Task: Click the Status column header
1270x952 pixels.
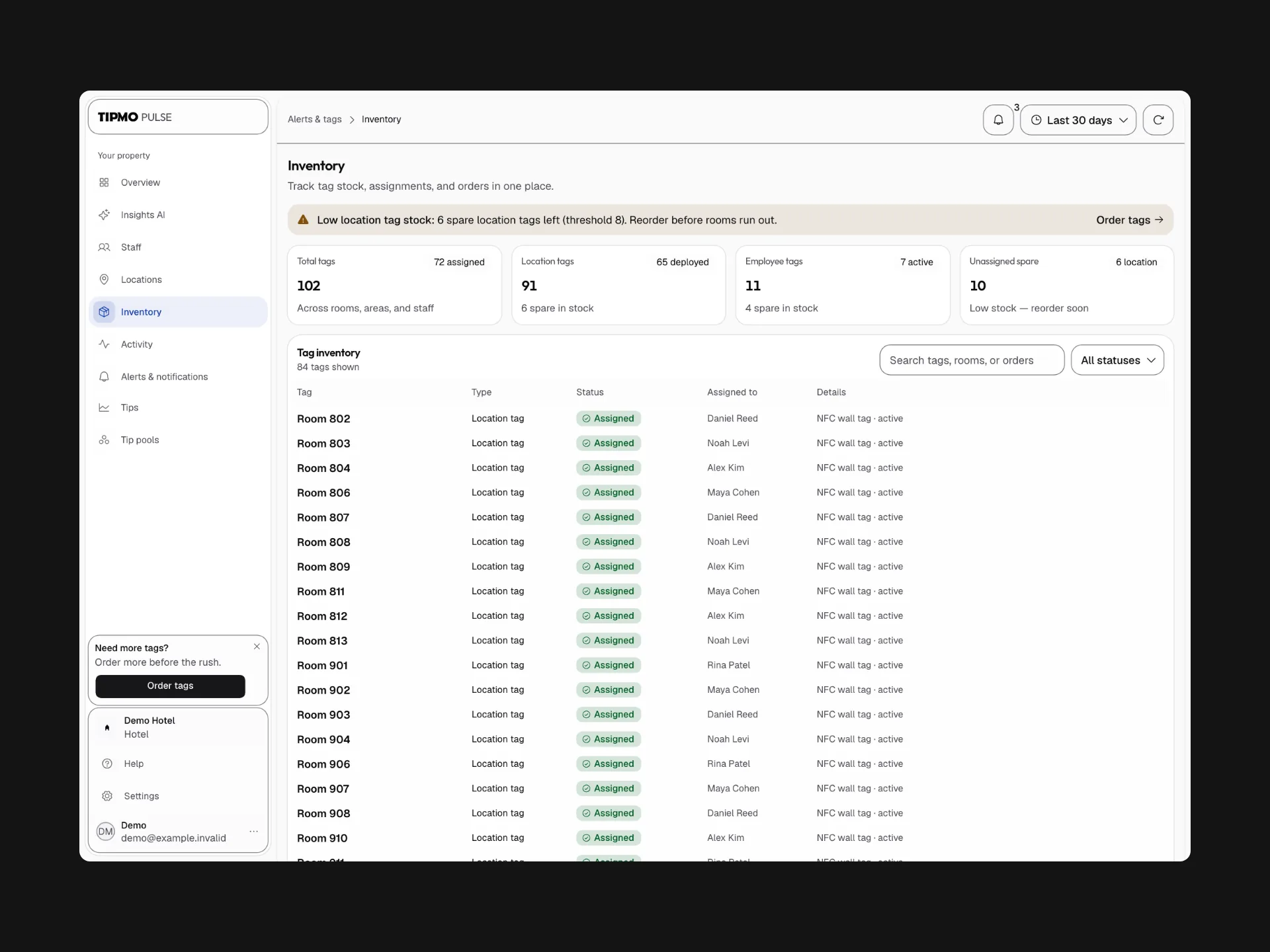Action: pos(589,392)
